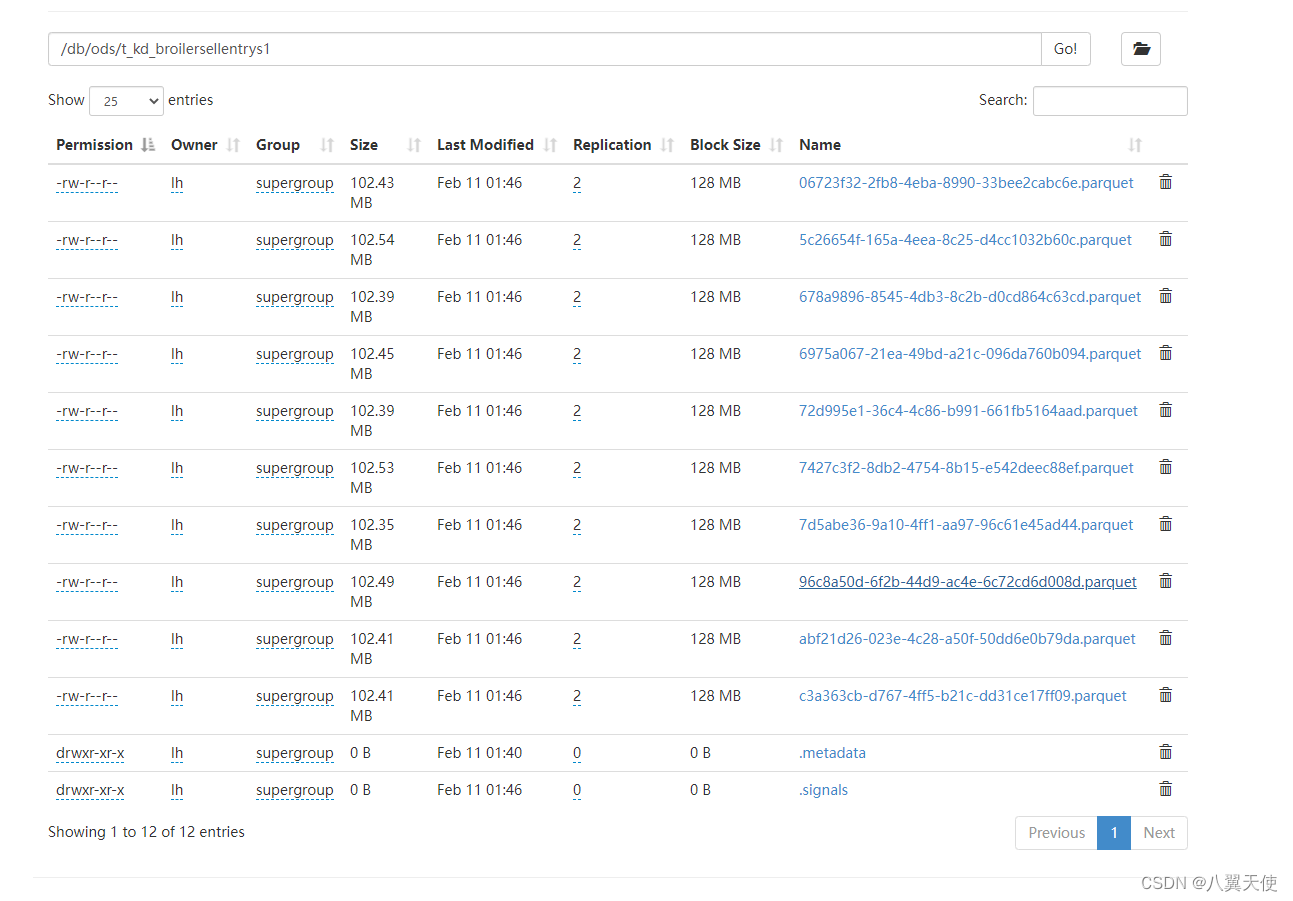1293x901 pixels.
Task: Open file 72d995e1-36c4-4c86-b991-661fb5164aad.parquet
Action: coord(968,411)
